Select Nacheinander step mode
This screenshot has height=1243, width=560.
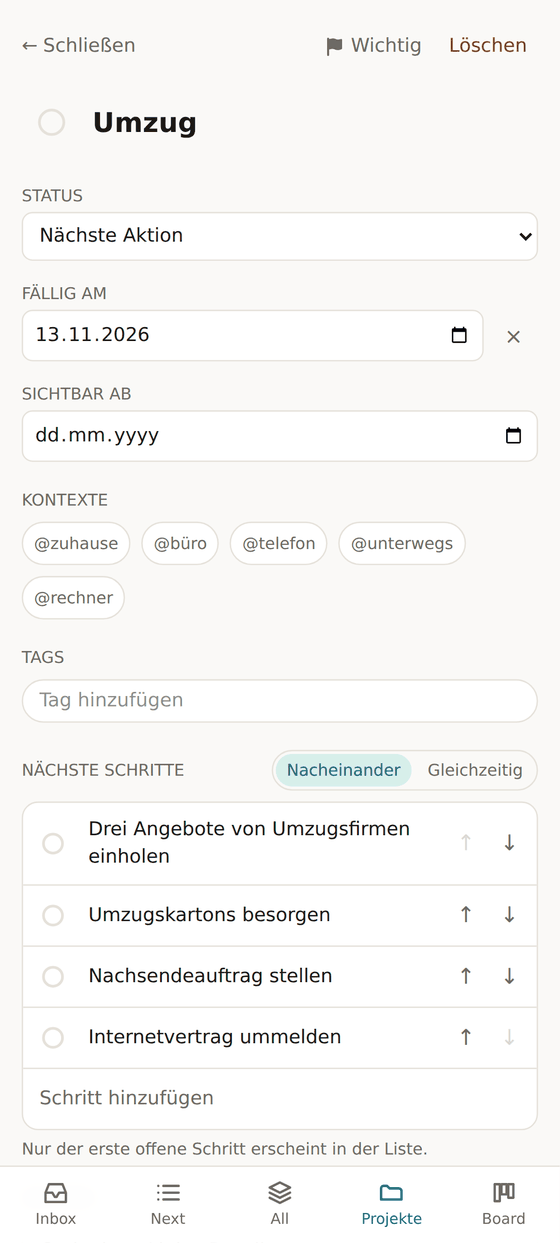click(x=344, y=770)
